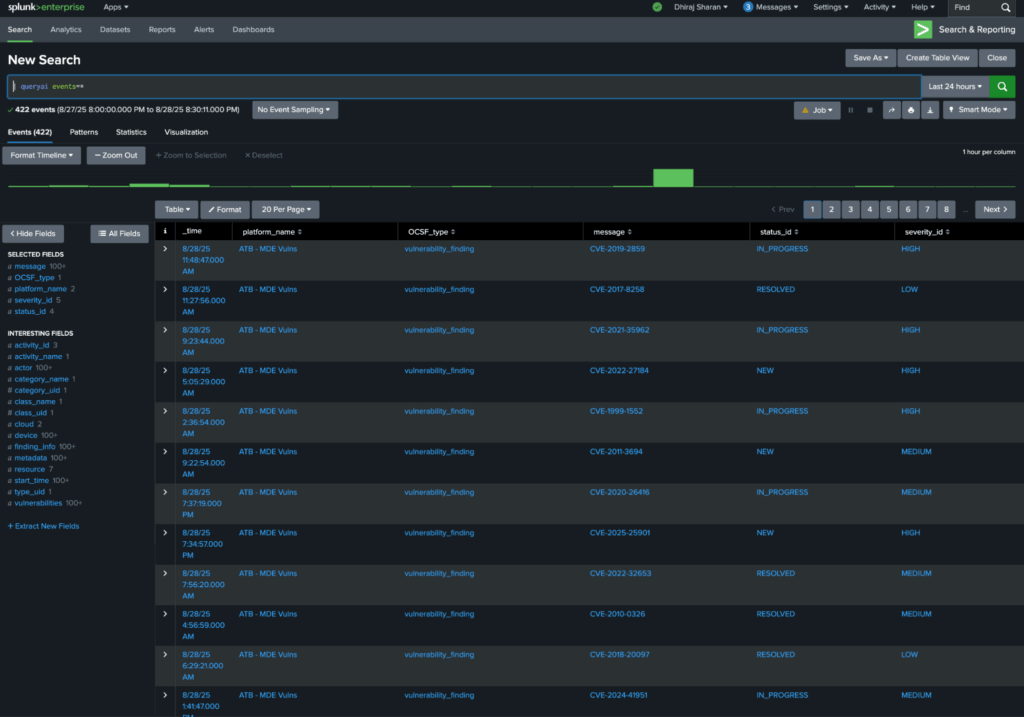Open the Alerts navigation tab
Image resolution: width=1024 pixels, height=717 pixels.
(x=204, y=29)
